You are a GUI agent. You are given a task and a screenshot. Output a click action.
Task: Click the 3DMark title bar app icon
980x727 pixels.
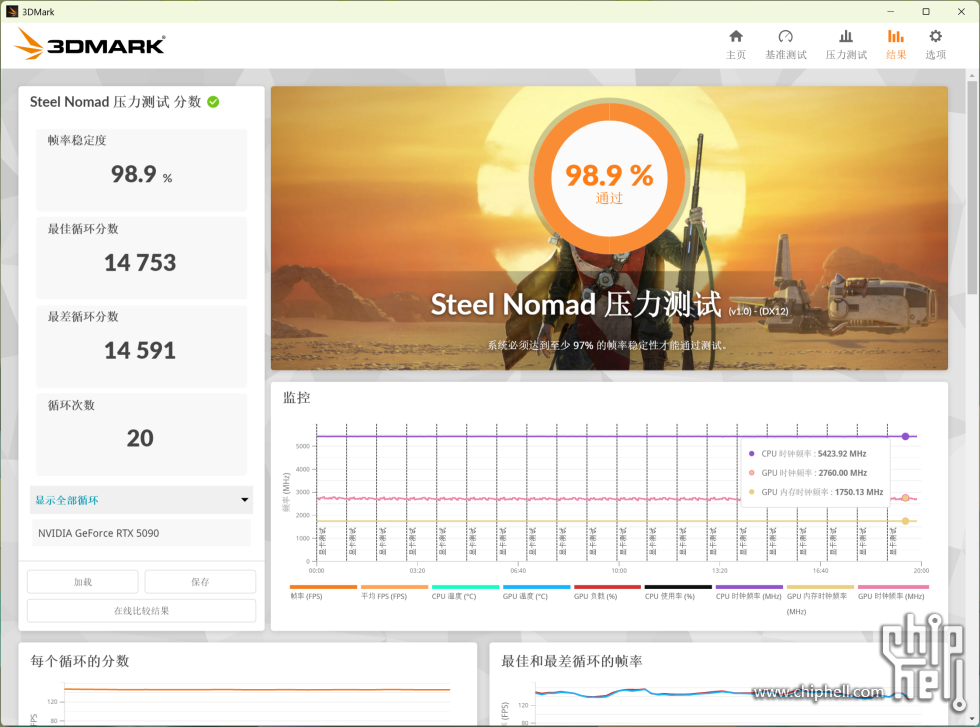12,11
